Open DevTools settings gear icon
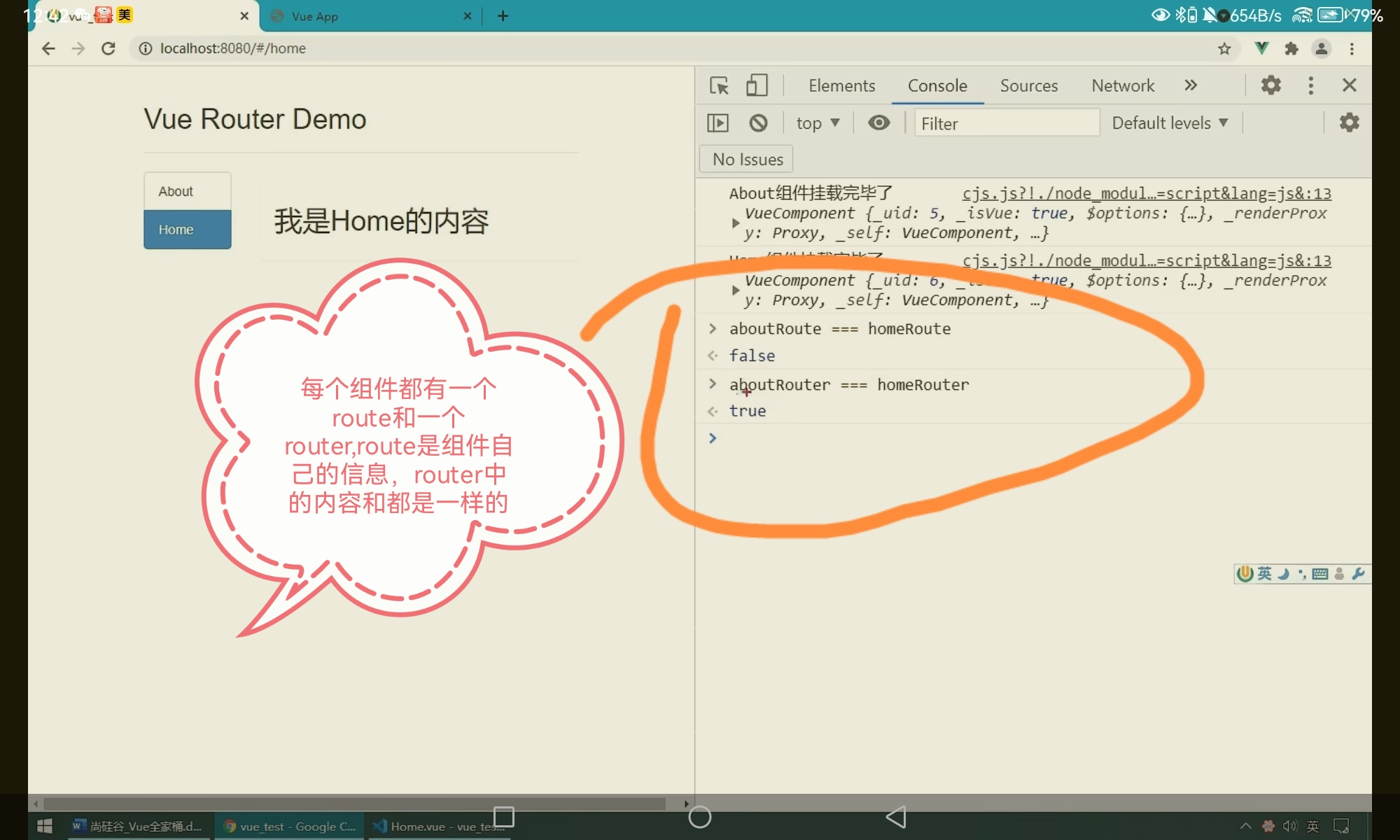1400x840 pixels. 1270,85
